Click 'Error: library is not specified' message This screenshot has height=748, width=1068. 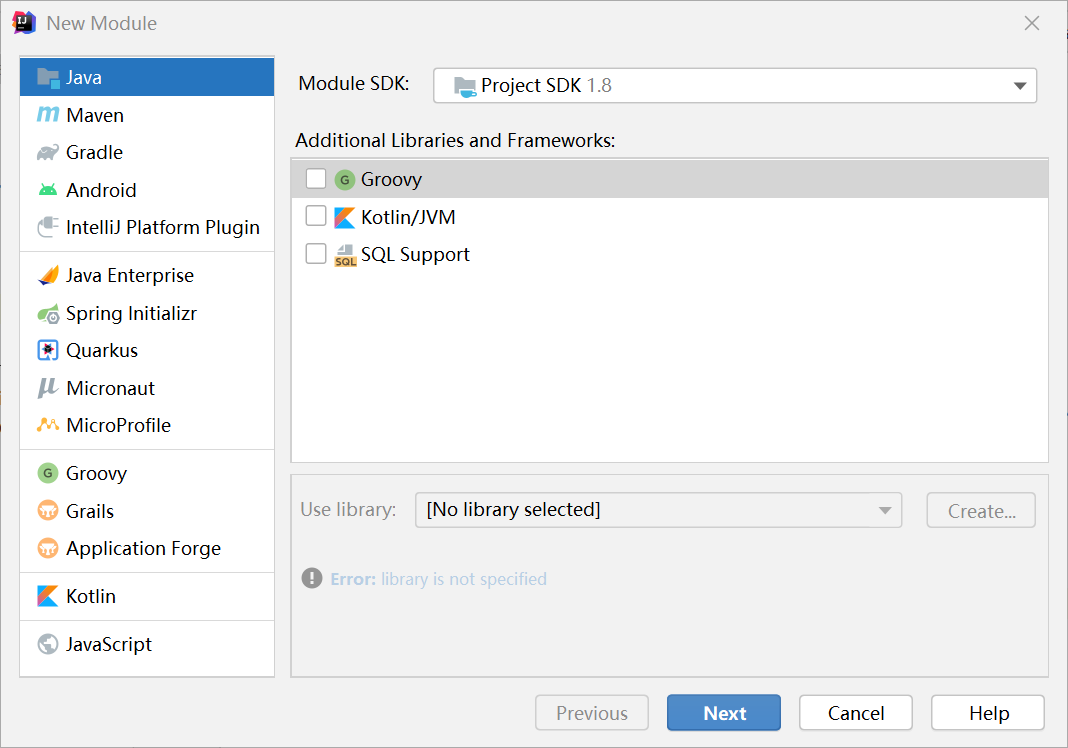point(439,579)
